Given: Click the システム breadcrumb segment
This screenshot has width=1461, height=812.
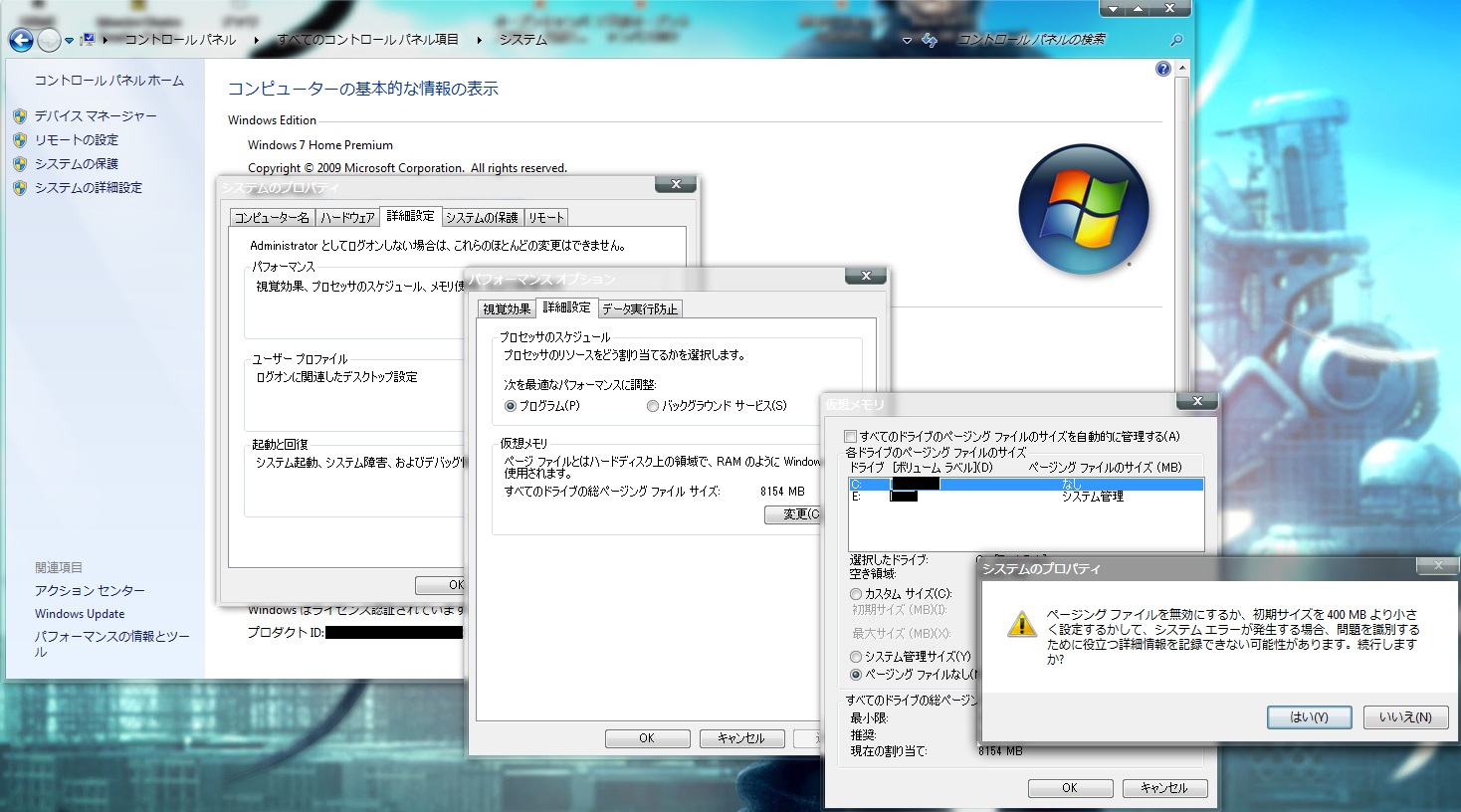Looking at the screenshot, I should click(x=523, y=40).
